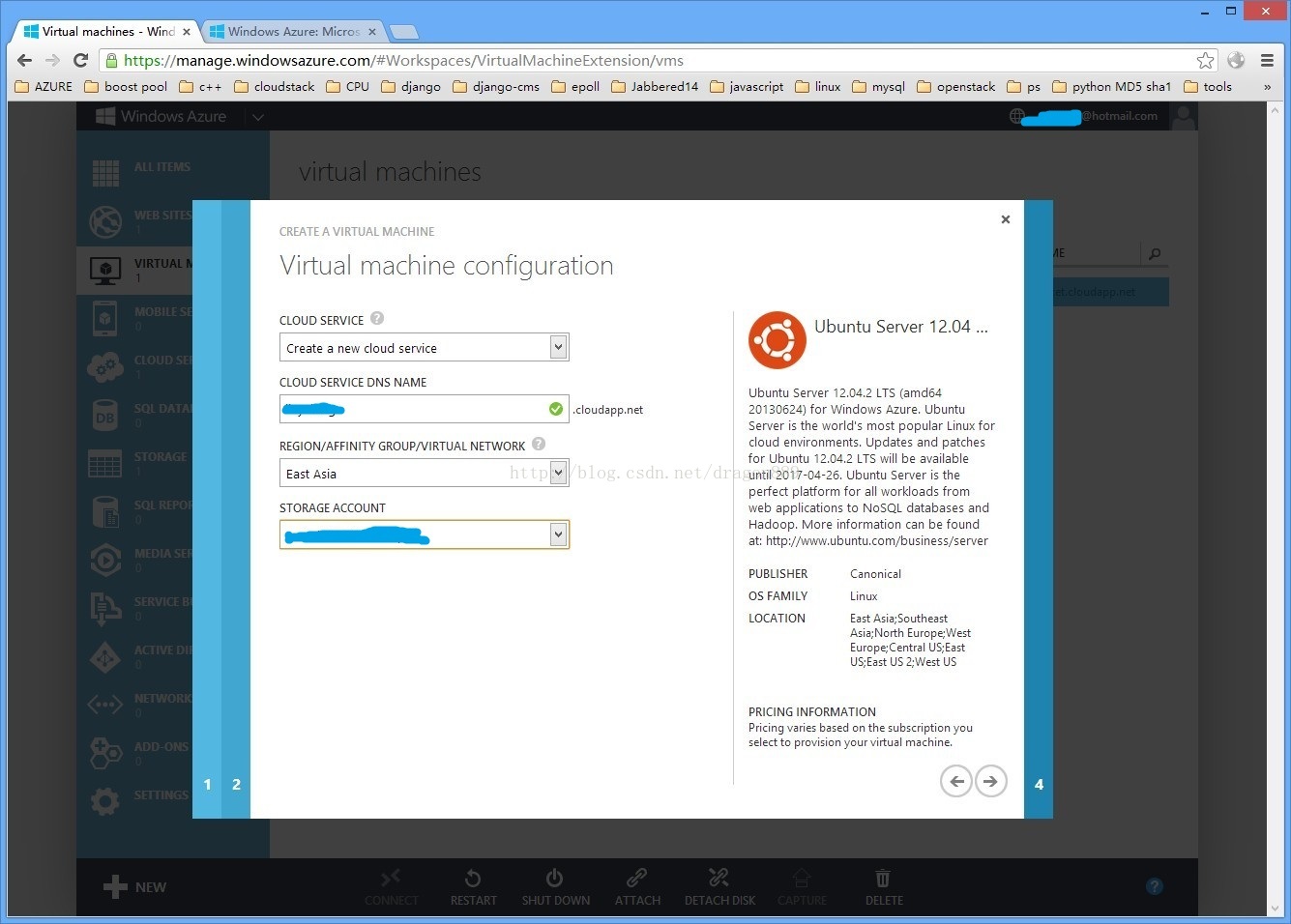This screenshot has width=1291, height=924.
Task: Click the globe icon beside the star
Action: point(1236,60)
